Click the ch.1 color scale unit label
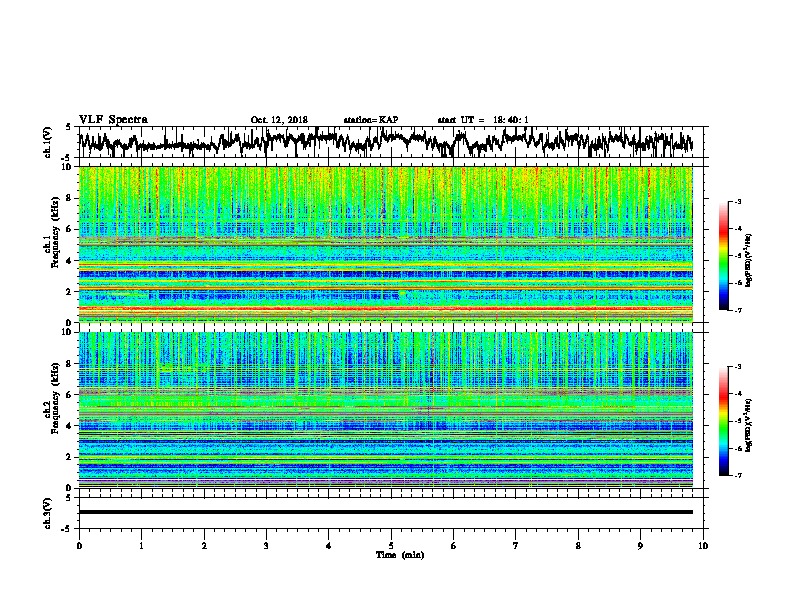 pyautogui.click(x=748, y=261)
